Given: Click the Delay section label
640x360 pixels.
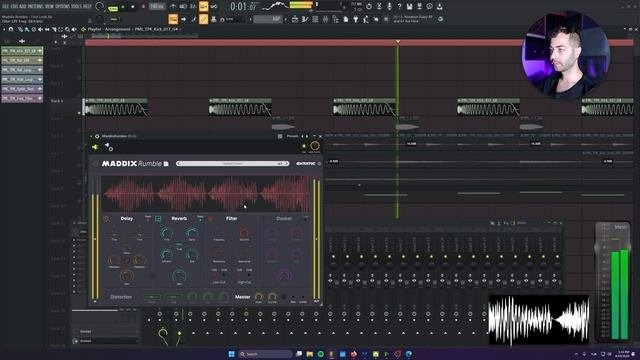Looking at the screenshot, I should point(127,219).
